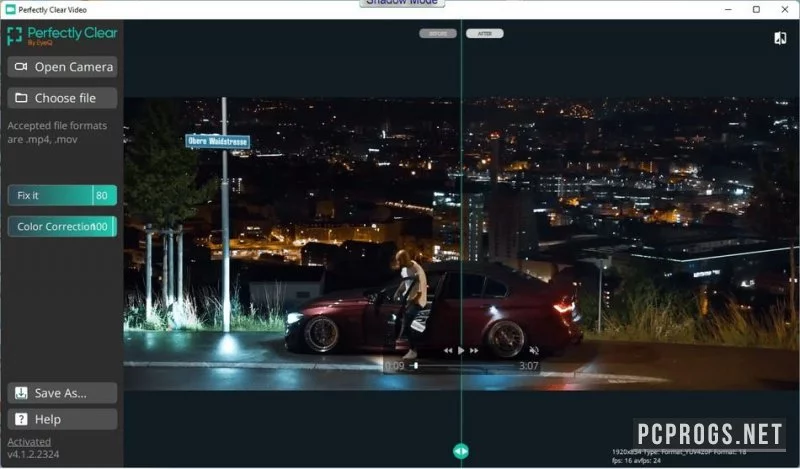
Task: Click the app icon in title bar
Action: coord(10,10)
